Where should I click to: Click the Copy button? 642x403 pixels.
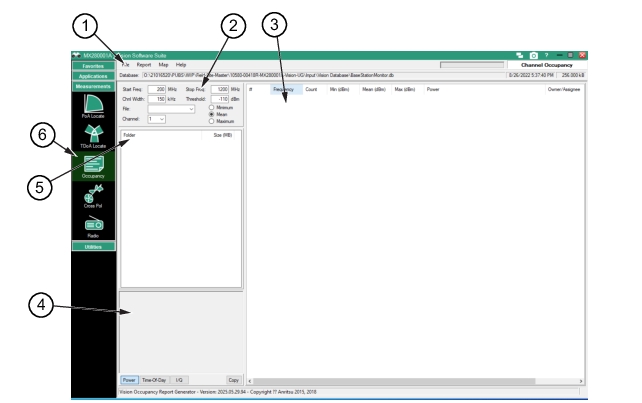coord(233,380)
